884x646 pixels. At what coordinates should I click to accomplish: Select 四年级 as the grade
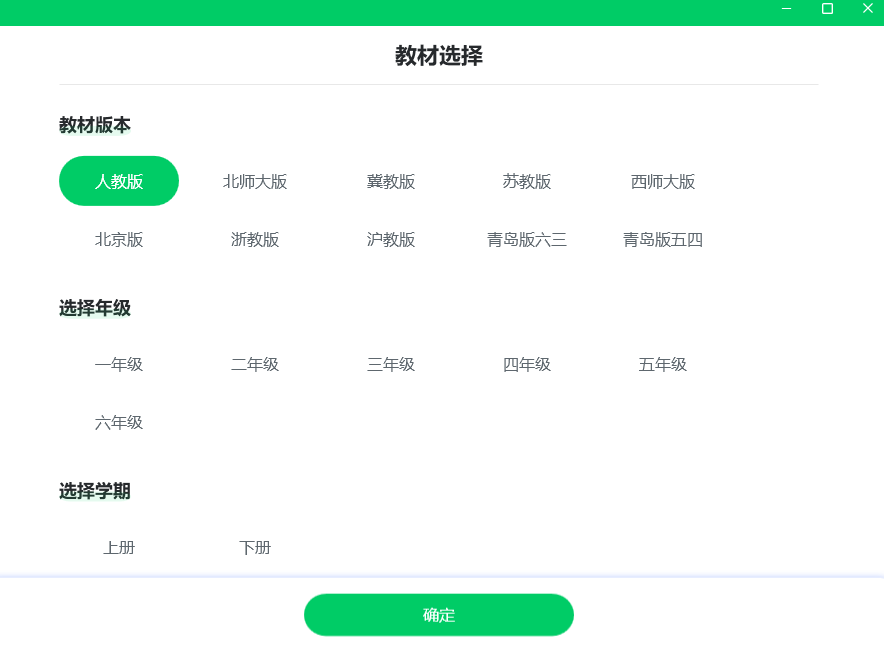click(526, 364)
